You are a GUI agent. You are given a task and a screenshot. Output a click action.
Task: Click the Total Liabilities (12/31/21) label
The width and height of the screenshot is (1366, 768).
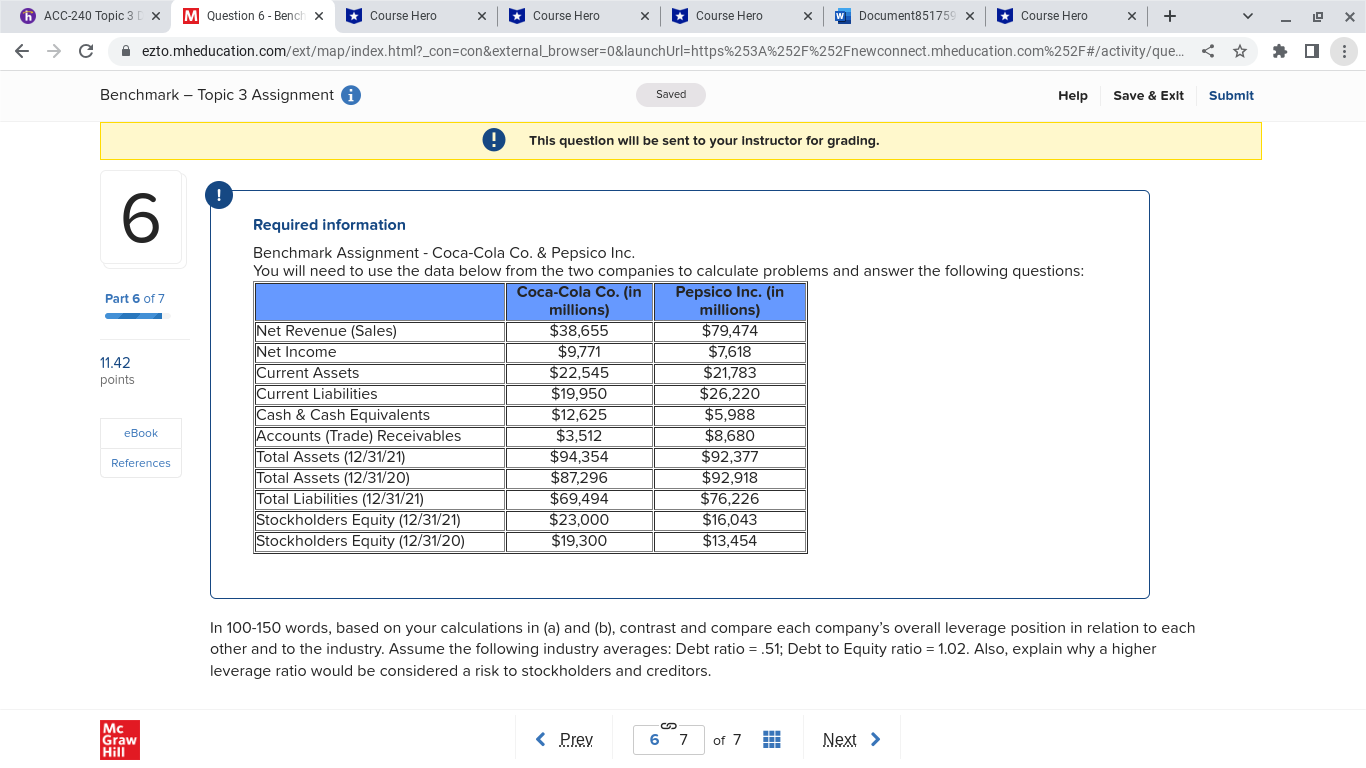340,499
